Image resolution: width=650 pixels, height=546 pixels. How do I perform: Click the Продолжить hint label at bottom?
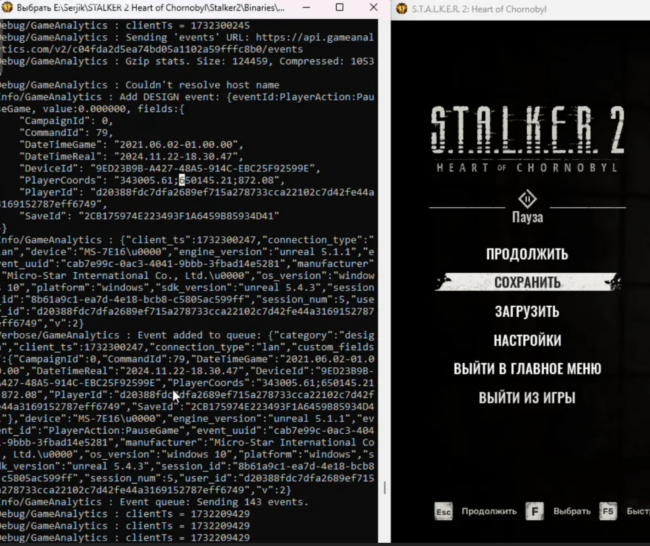coord(489,511)
